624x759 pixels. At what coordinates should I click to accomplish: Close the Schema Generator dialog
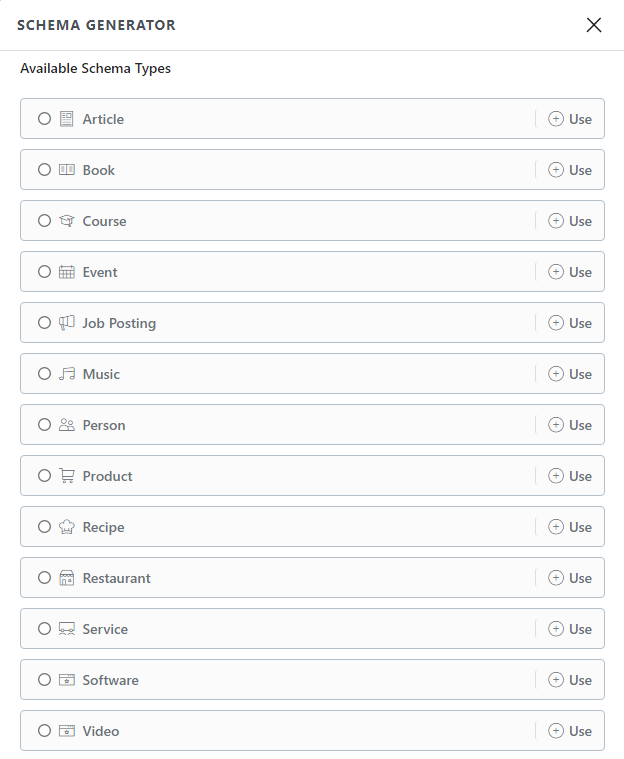594,25
